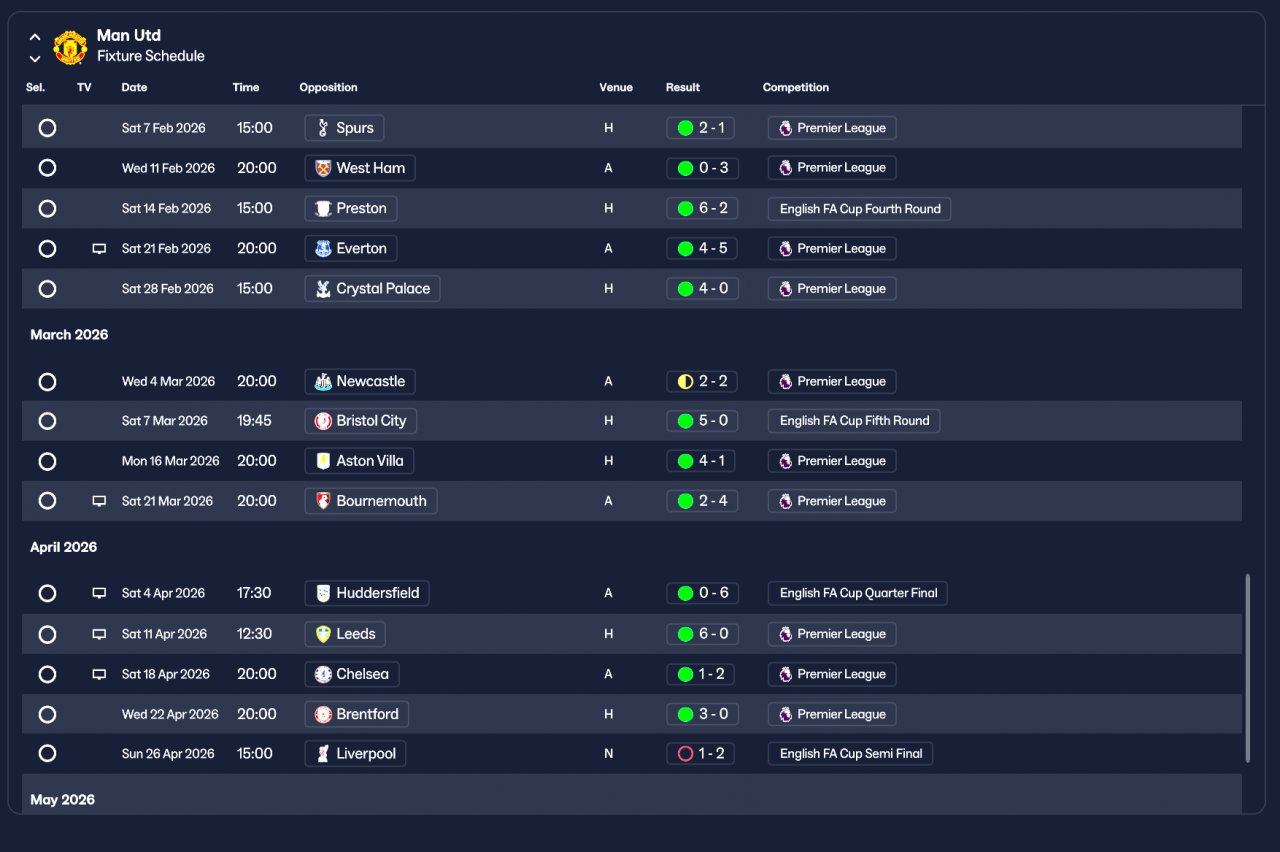Screen dimensions: 1280x852
Task: Click the Man Utd club crest
Action: pos(70,47)
